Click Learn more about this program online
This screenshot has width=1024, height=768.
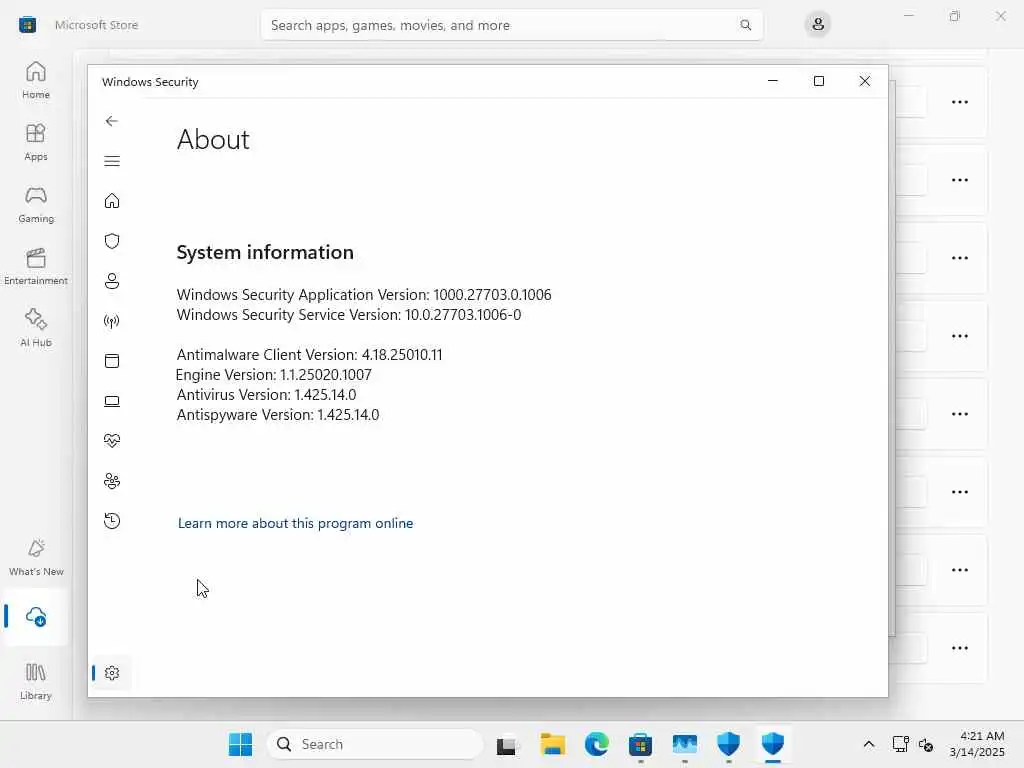pos(295,523)
